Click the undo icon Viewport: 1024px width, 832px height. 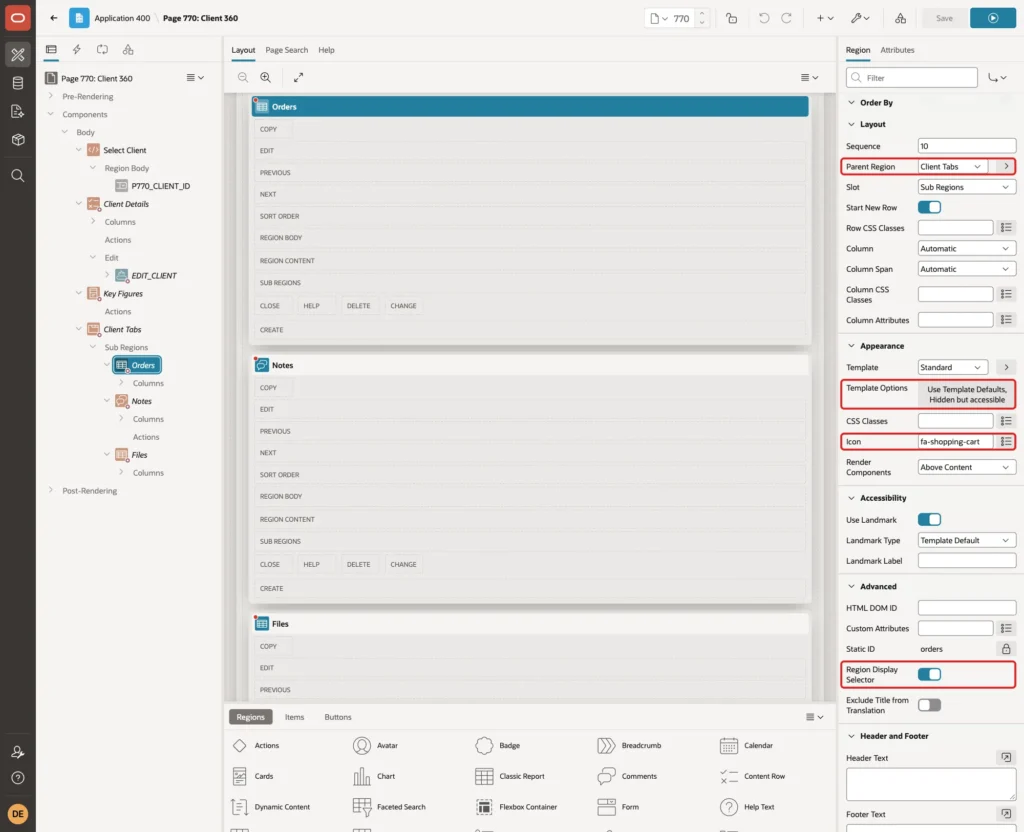[763, 18]
